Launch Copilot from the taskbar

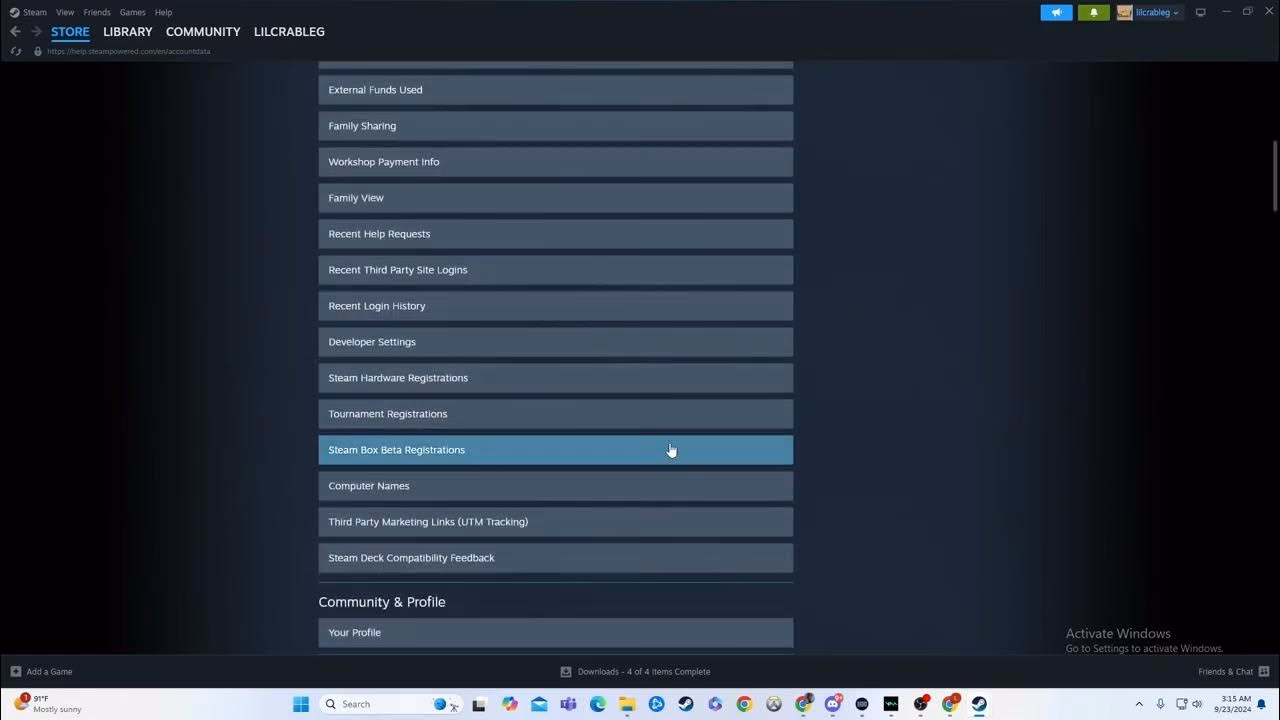[510, 704]
